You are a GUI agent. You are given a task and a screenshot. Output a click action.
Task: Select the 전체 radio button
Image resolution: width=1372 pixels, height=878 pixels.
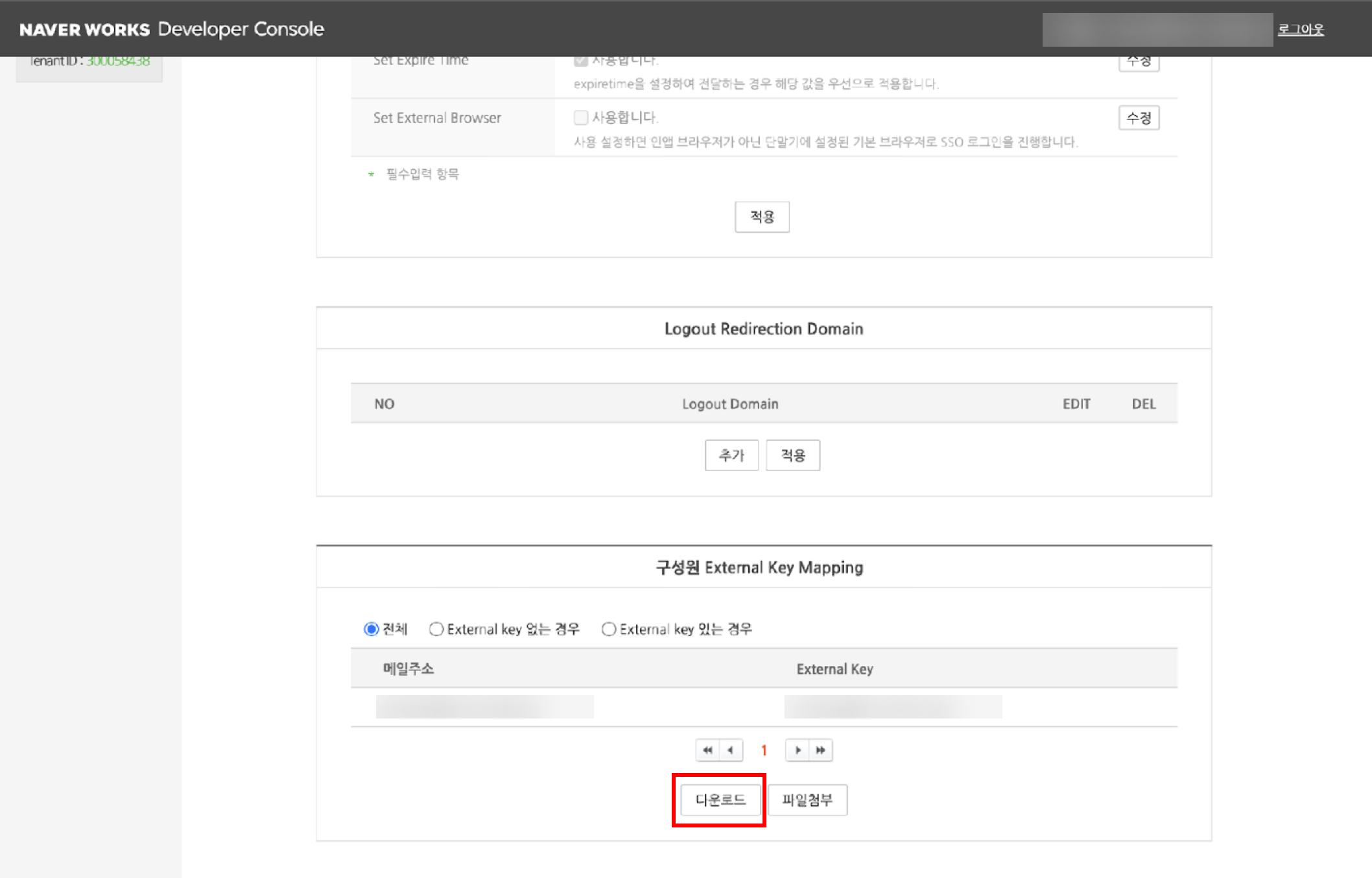click(371, 629)
